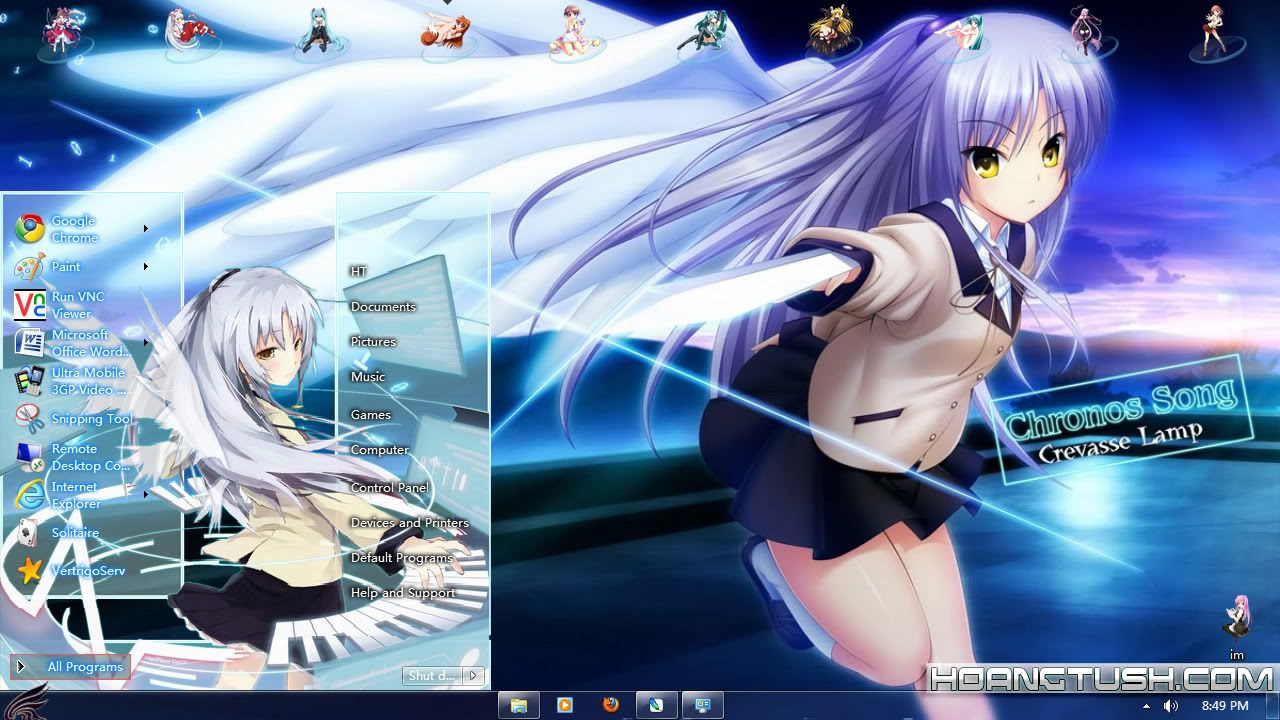The width and height of the screenshot is (1280, 720).
Task: Open Documents from Start menu
Action: pyautogui.click(x=383, y=307)
